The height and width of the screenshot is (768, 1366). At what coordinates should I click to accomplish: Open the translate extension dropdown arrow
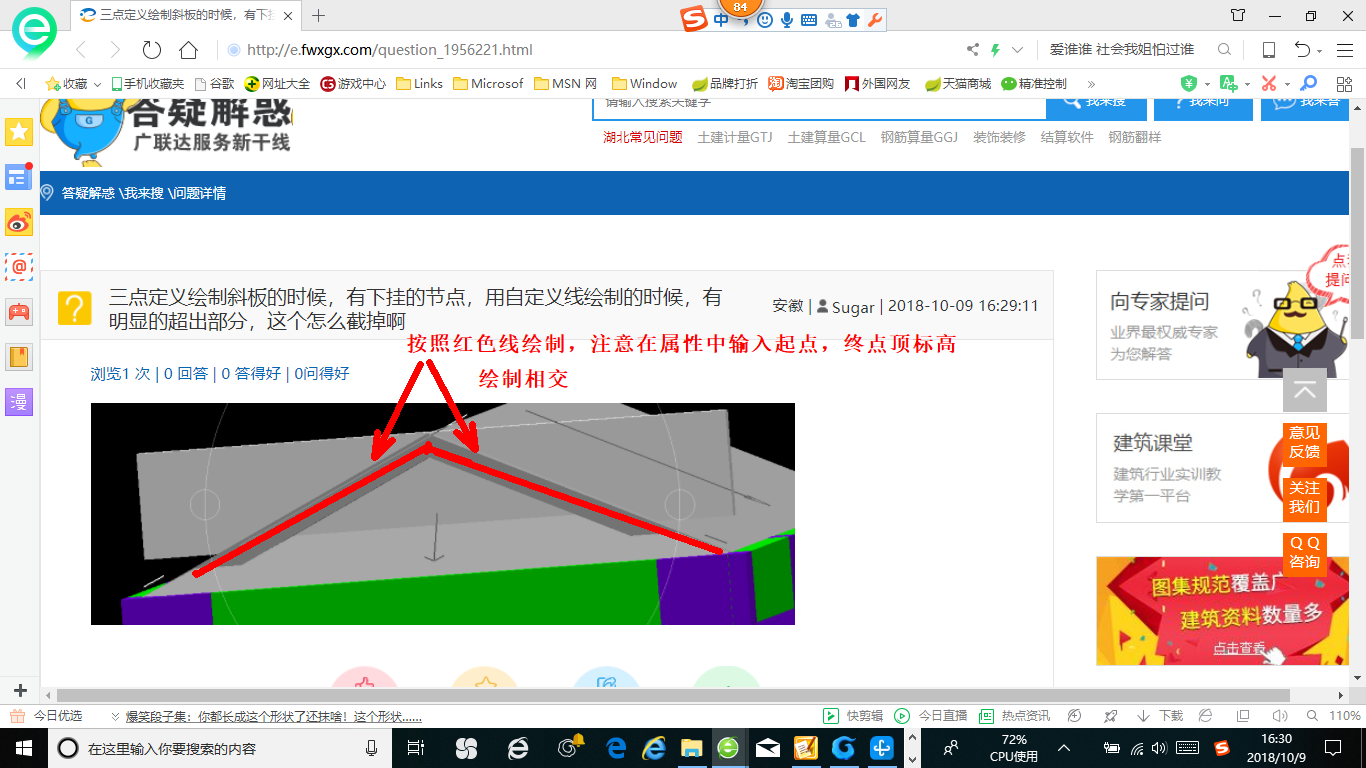coord(1247,85)
